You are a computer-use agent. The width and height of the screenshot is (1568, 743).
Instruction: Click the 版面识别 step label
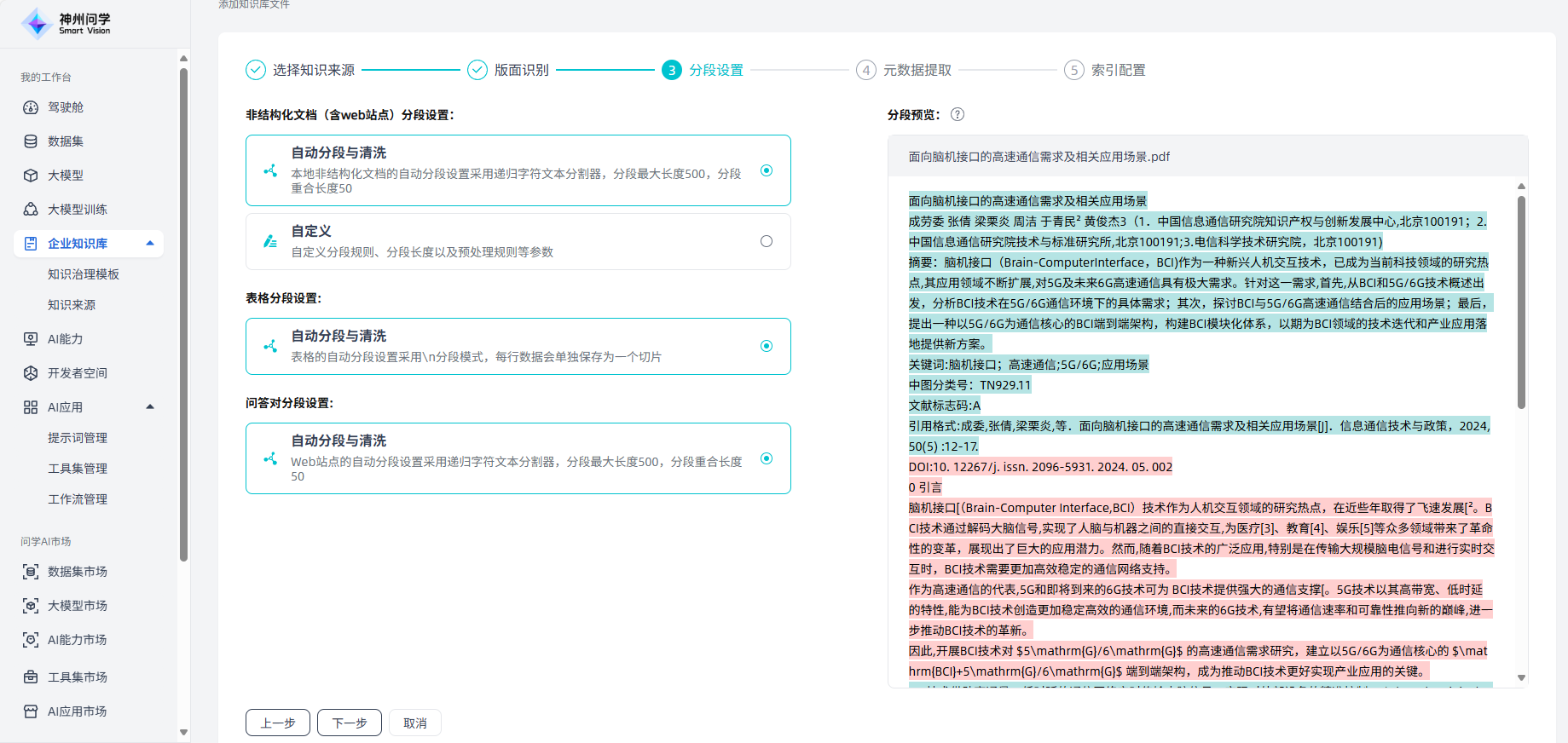tap(522, 70)
